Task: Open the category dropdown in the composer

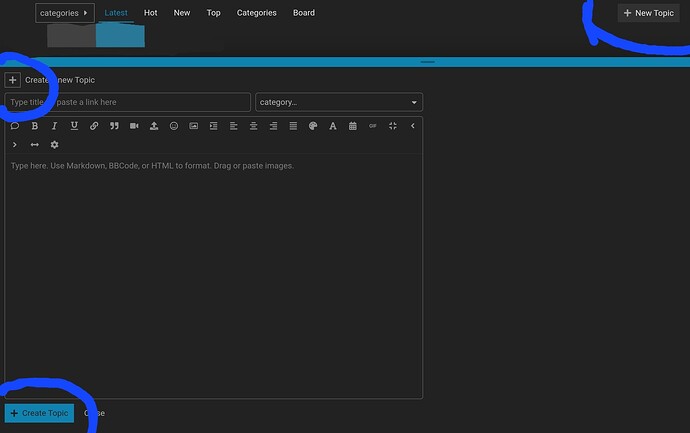Action: point(339,102)
